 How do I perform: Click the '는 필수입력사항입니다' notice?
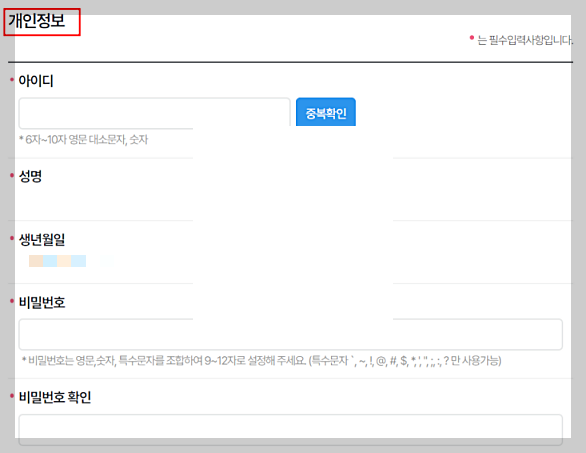click(525, 40)
